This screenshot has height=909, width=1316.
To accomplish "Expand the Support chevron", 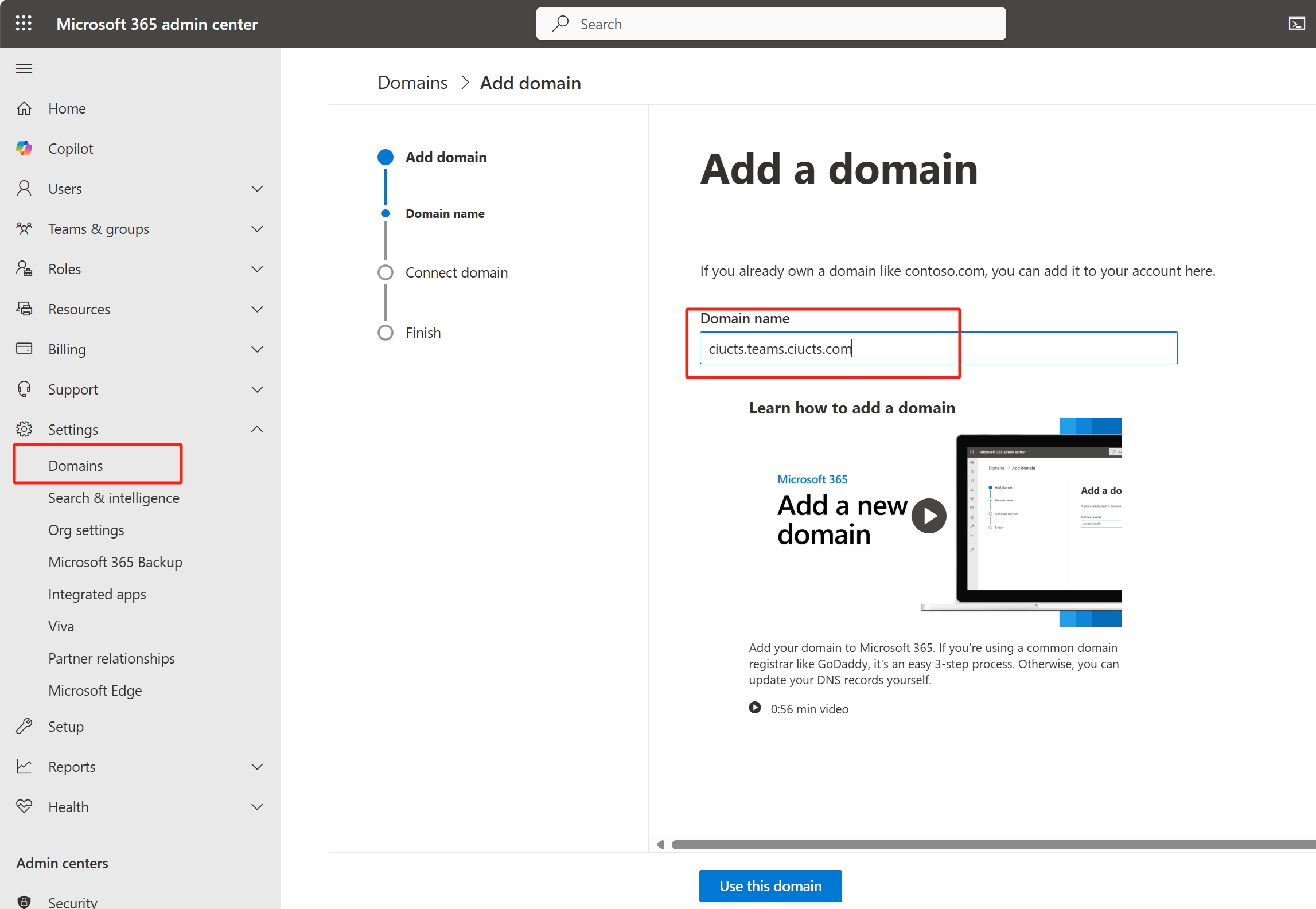I will [x=258, y=389].
